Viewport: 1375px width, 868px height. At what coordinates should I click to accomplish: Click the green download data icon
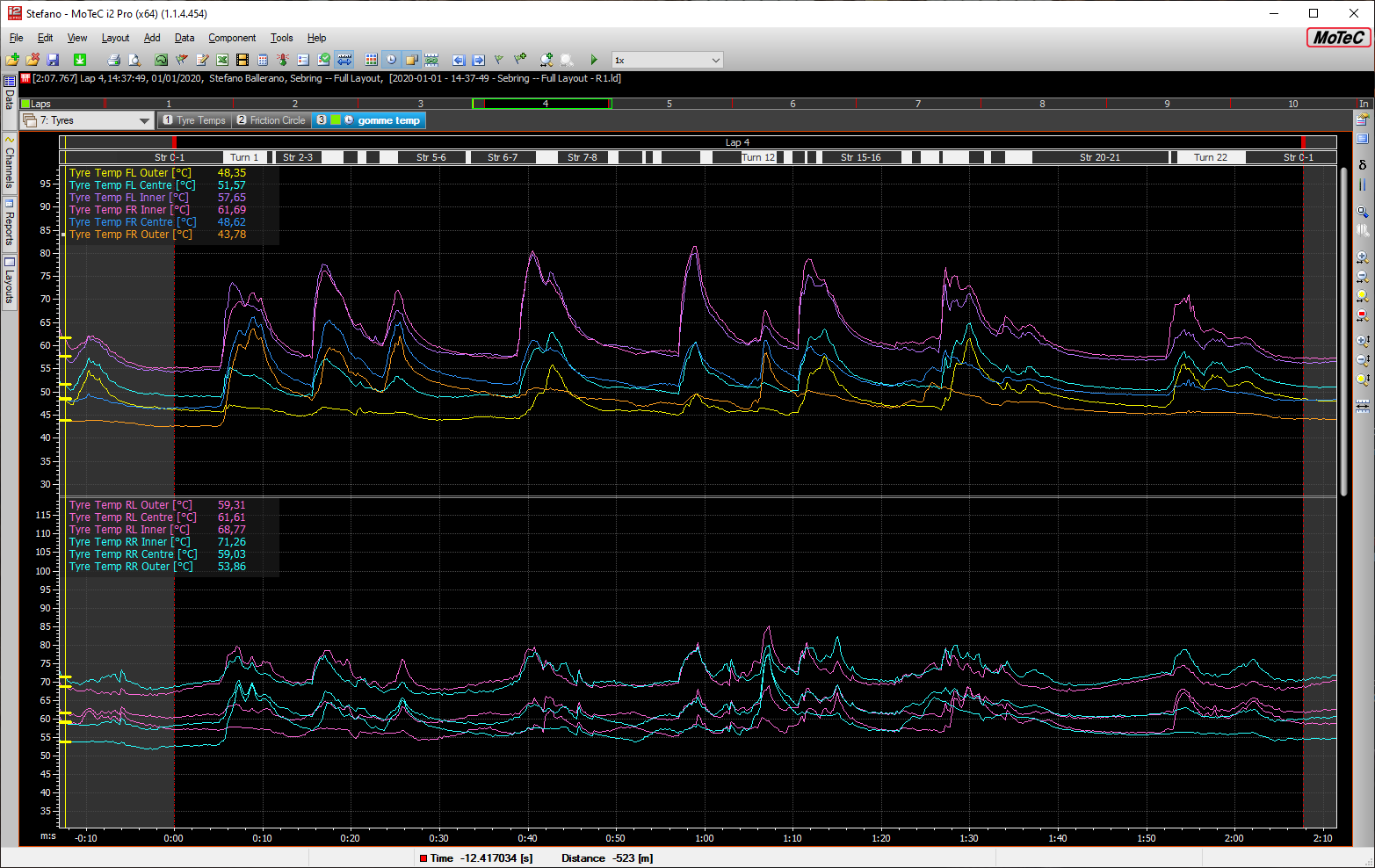click(x=80, y=60)
